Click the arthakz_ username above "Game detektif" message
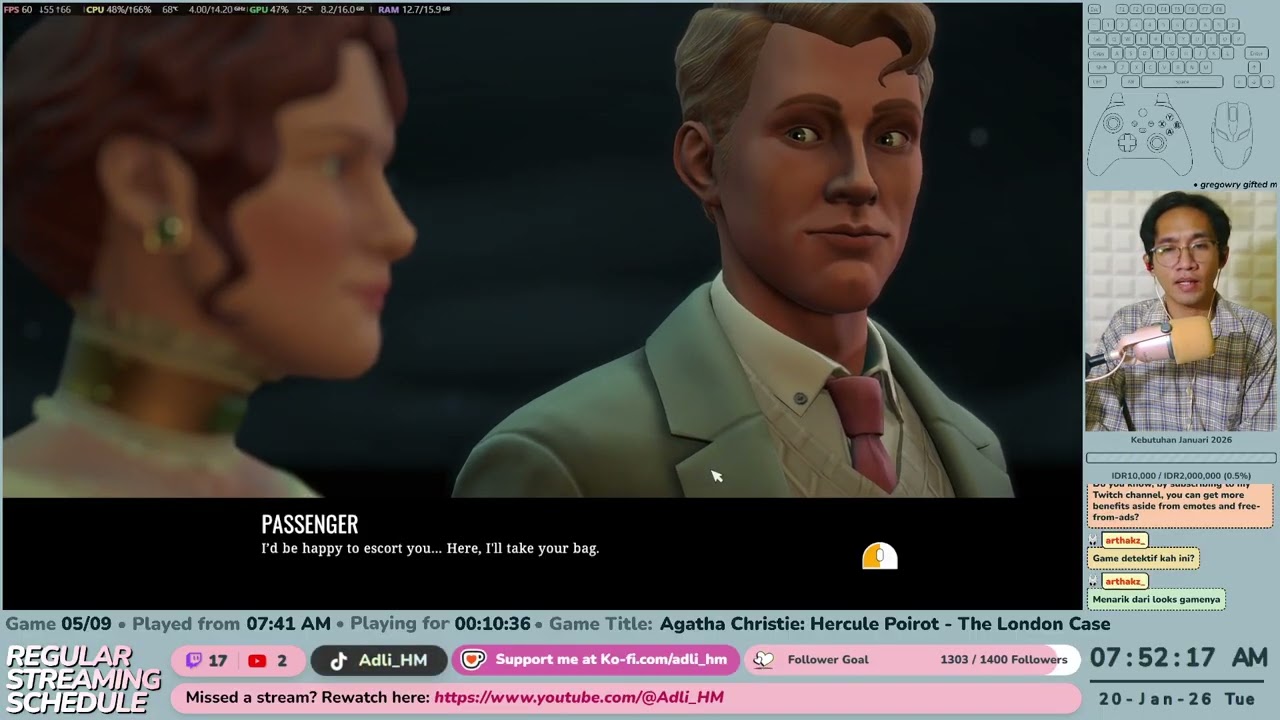This screenshot has height=720, width=1280. tap(1125, 540)
